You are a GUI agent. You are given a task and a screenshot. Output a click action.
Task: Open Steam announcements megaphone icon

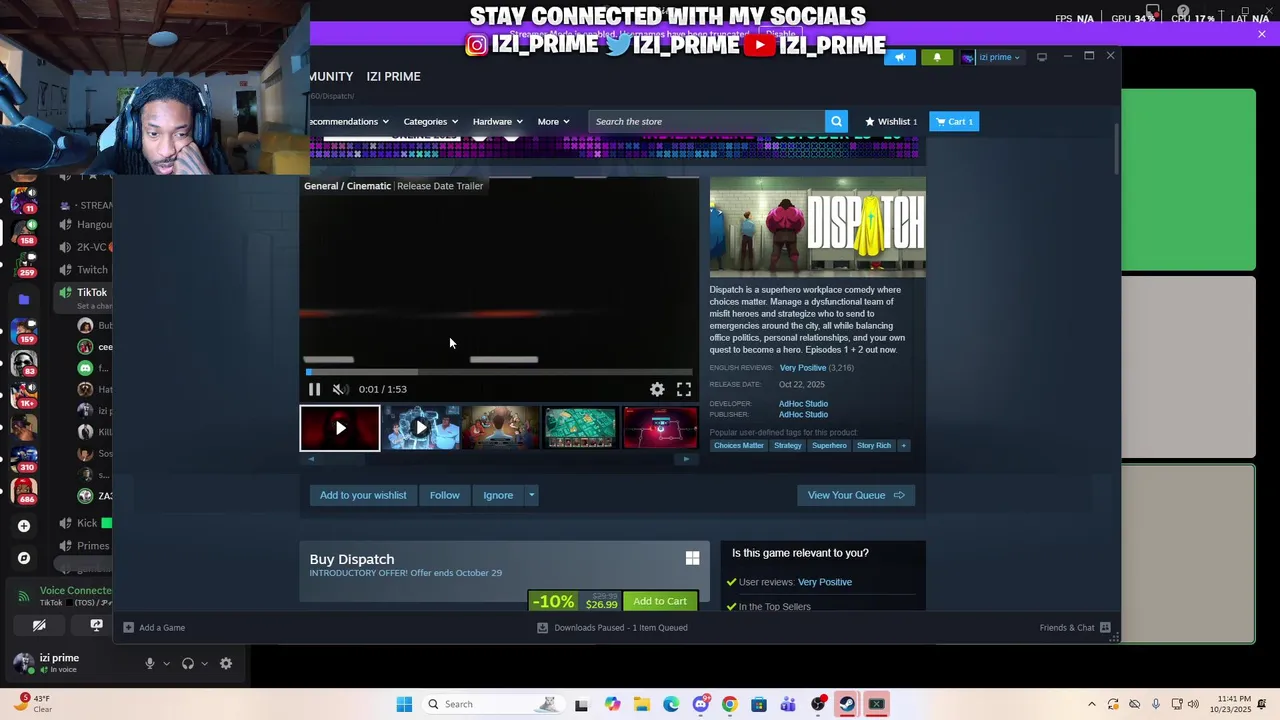click(900, 57)
